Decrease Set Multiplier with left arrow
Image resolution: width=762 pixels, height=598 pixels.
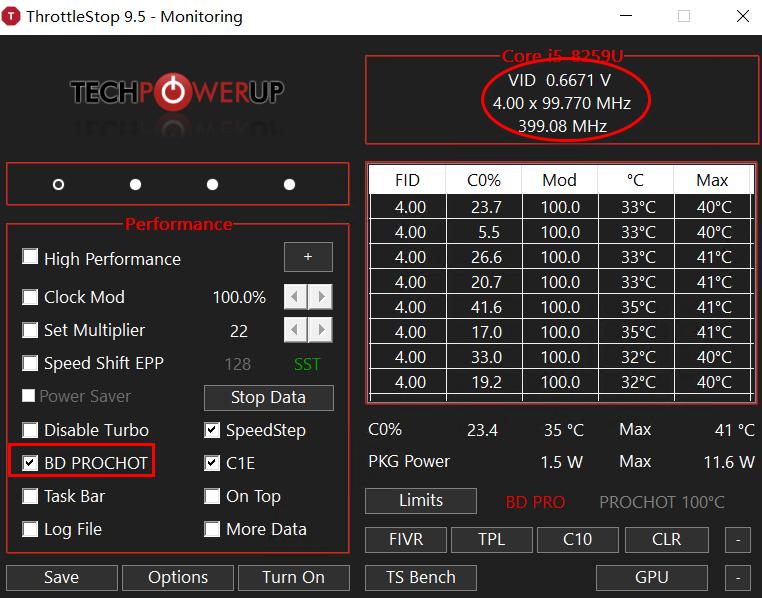coord(295,330)
